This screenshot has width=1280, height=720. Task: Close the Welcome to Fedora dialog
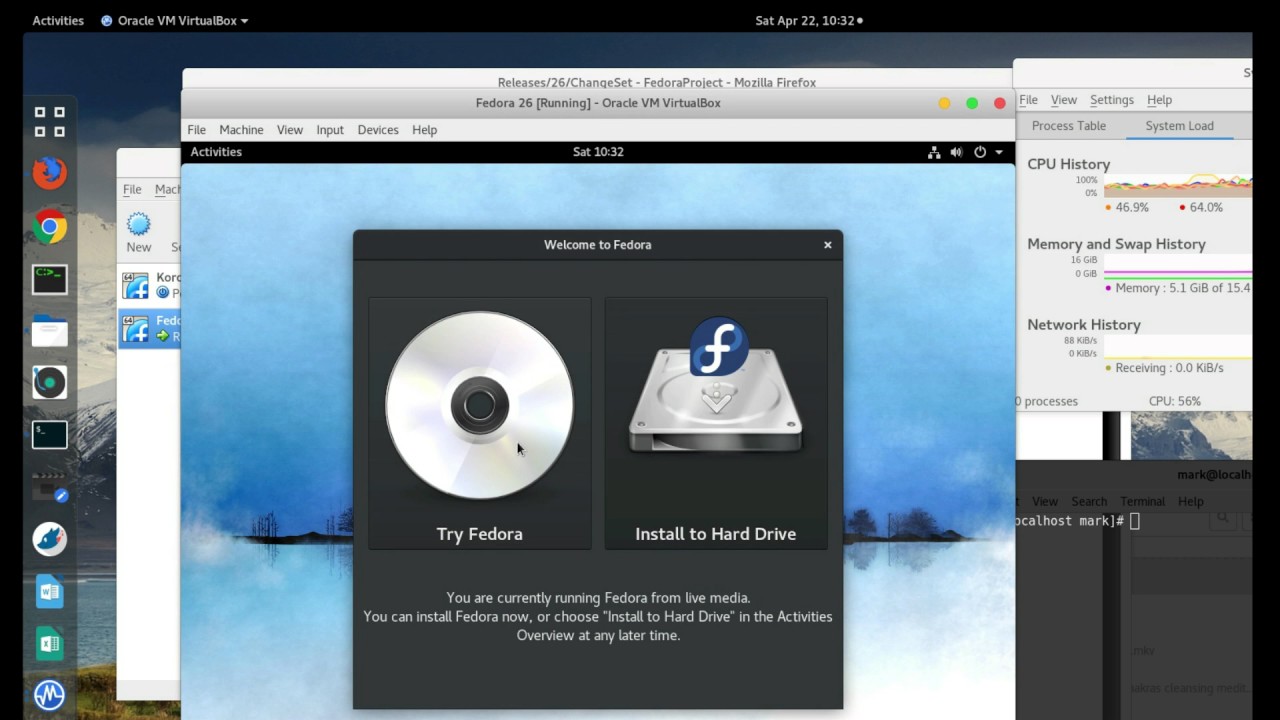[x=828, y=245]
